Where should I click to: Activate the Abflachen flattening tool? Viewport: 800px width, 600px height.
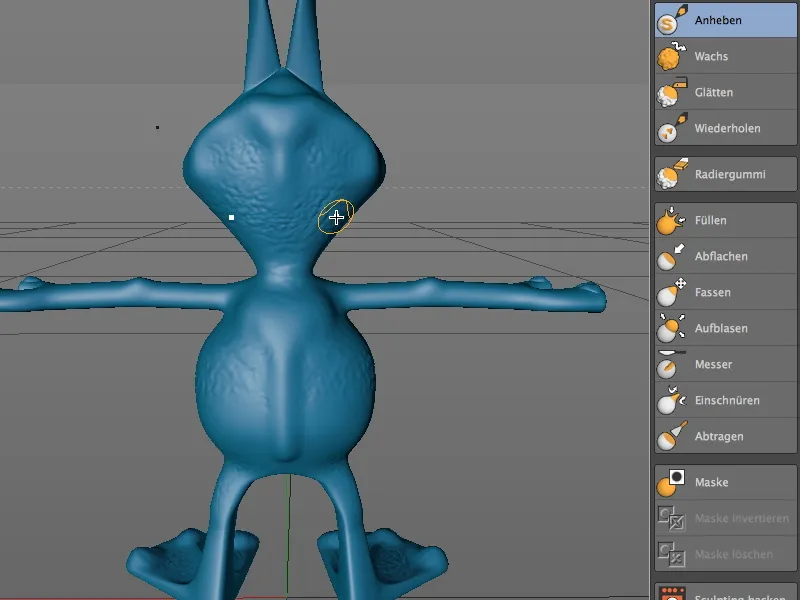[668, 257]
